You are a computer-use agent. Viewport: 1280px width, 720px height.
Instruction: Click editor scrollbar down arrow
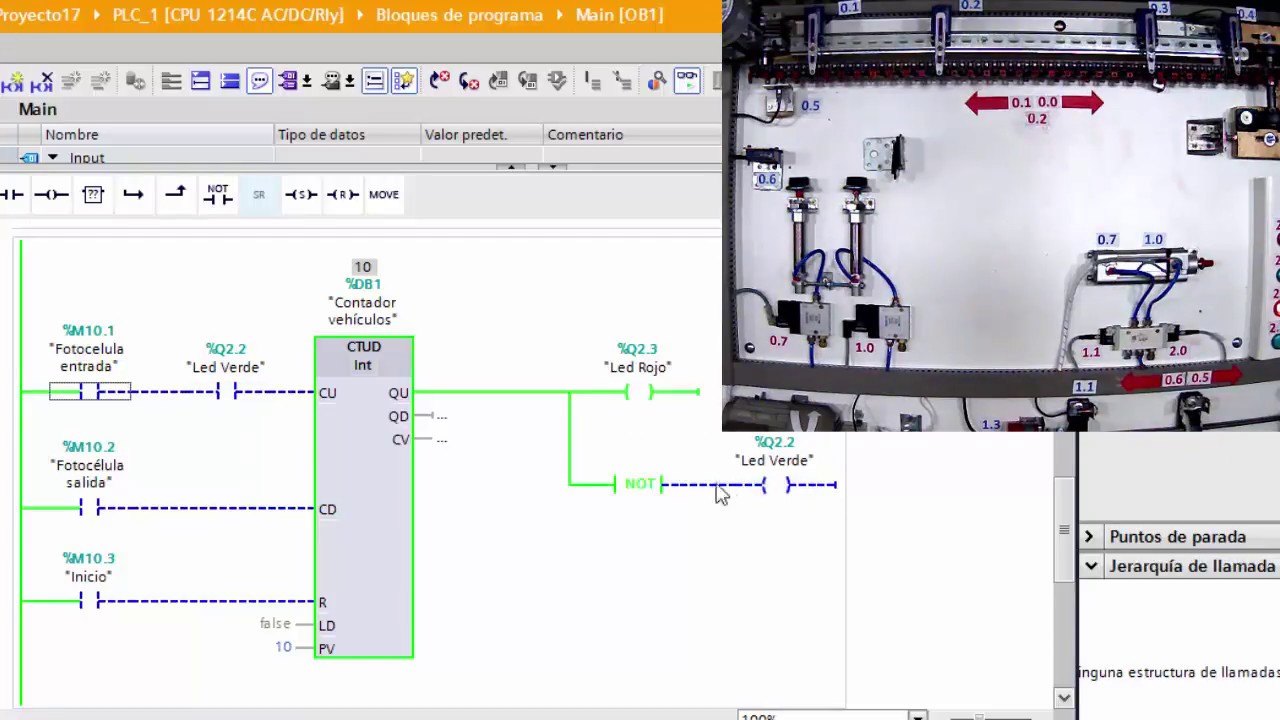point(1064,698)
